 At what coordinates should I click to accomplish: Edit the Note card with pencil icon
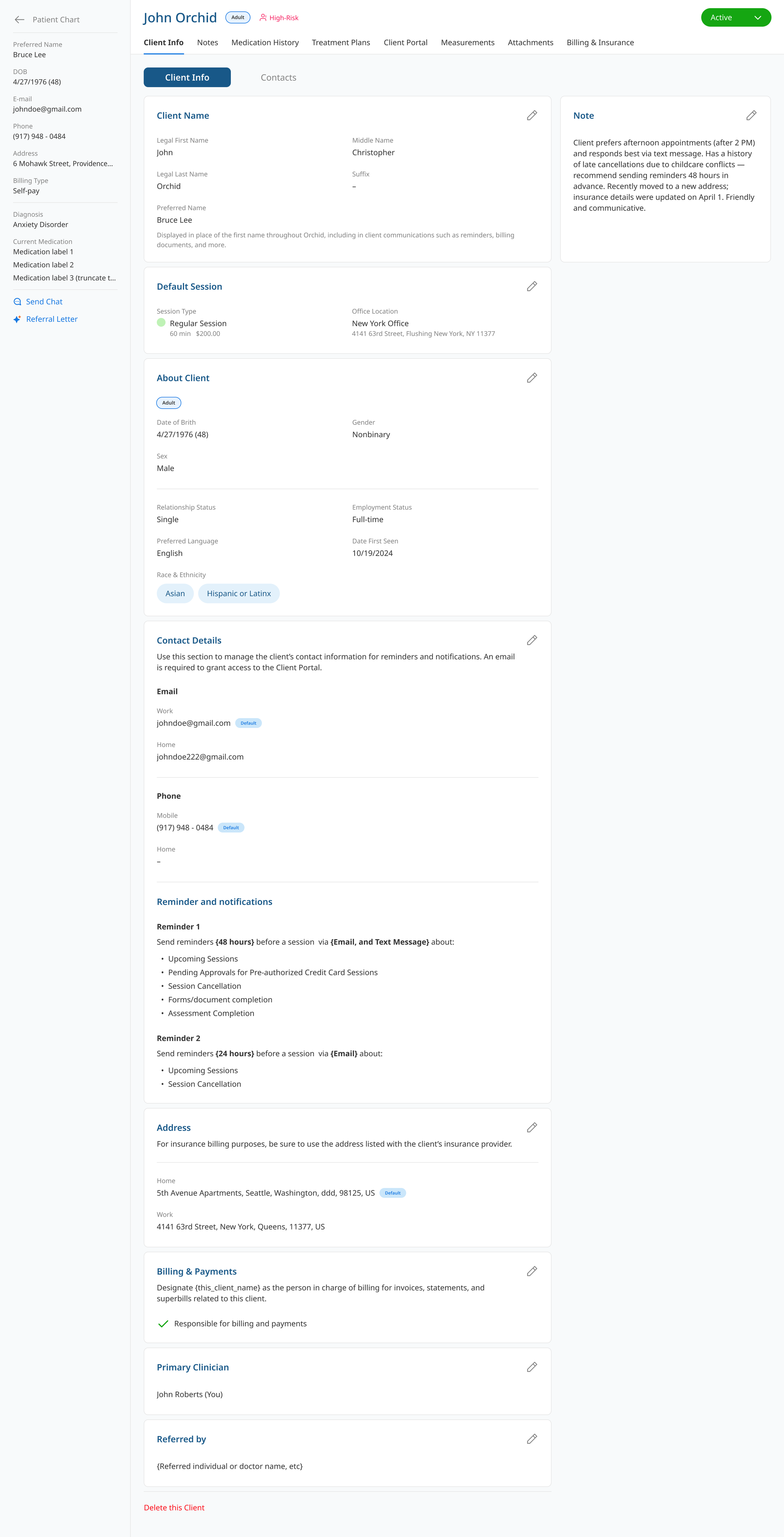click(751, 115)
